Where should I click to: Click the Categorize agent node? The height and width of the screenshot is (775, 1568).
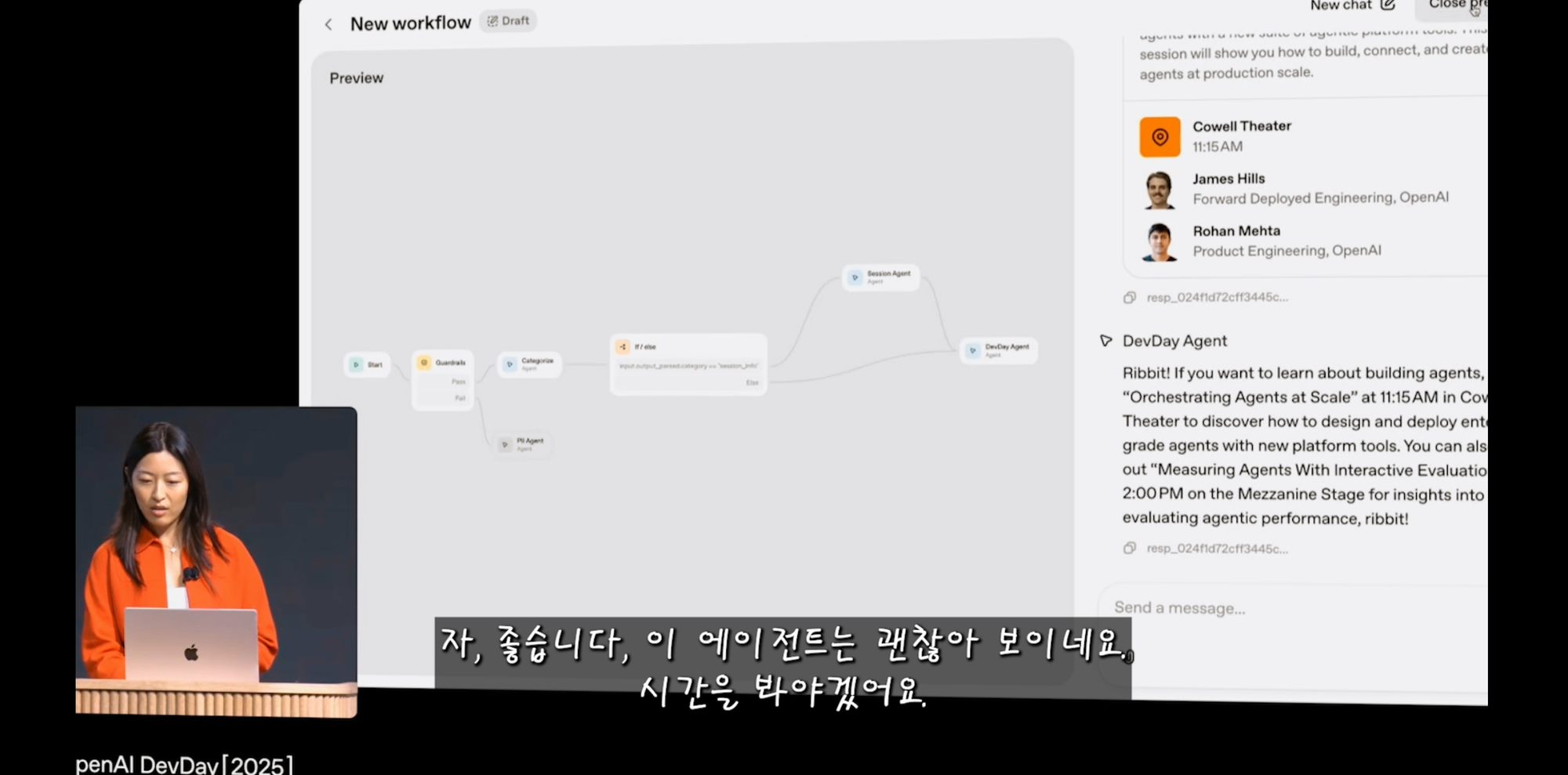pyautogui.click(x=529, y=364)
